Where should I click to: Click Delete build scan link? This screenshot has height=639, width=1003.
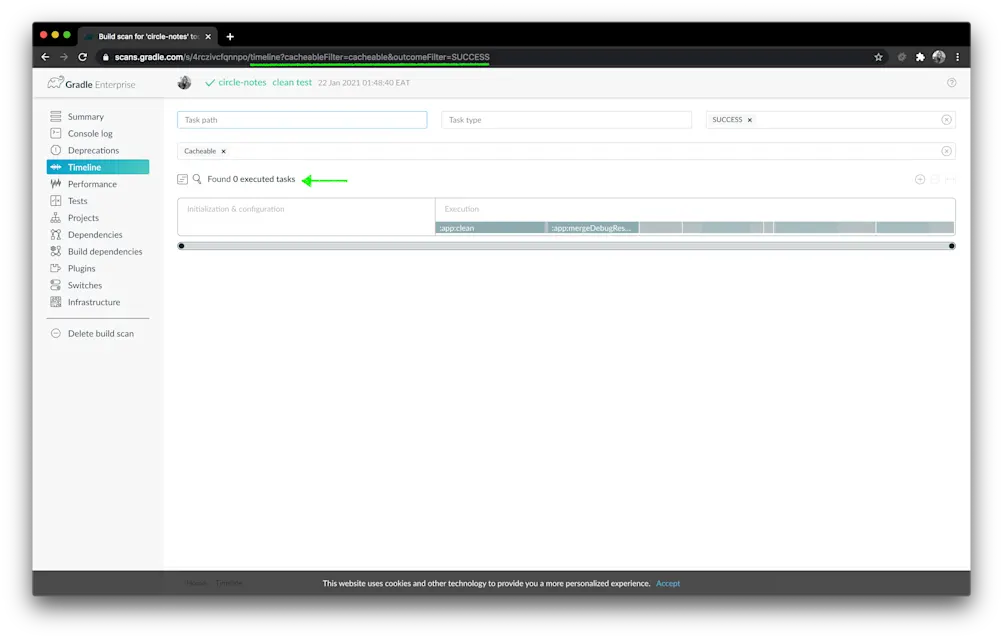[100, 333]
